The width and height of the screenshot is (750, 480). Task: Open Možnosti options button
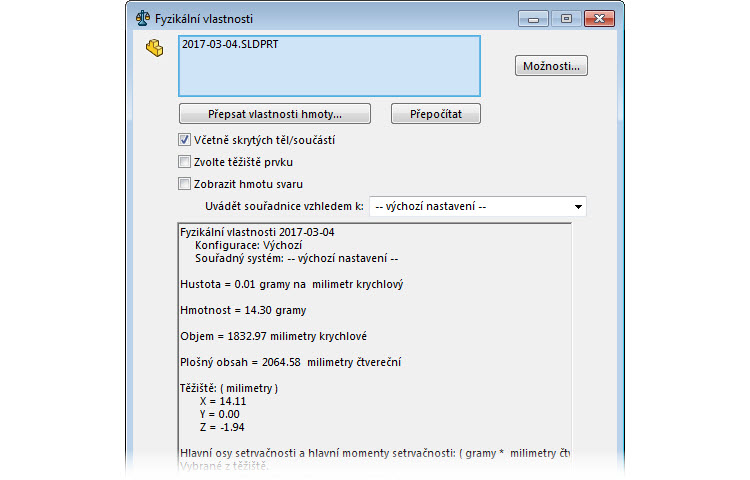(552, 66)
